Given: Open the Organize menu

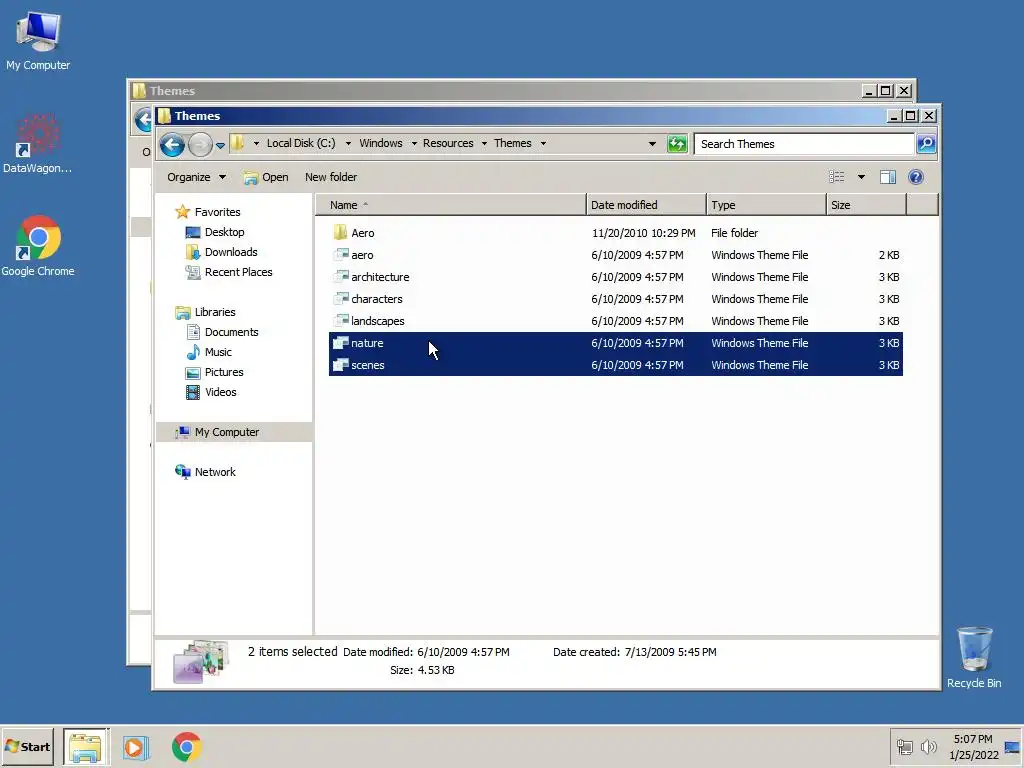Looking at the screenshot, I should pyautogui.click(x=196, y=177).
